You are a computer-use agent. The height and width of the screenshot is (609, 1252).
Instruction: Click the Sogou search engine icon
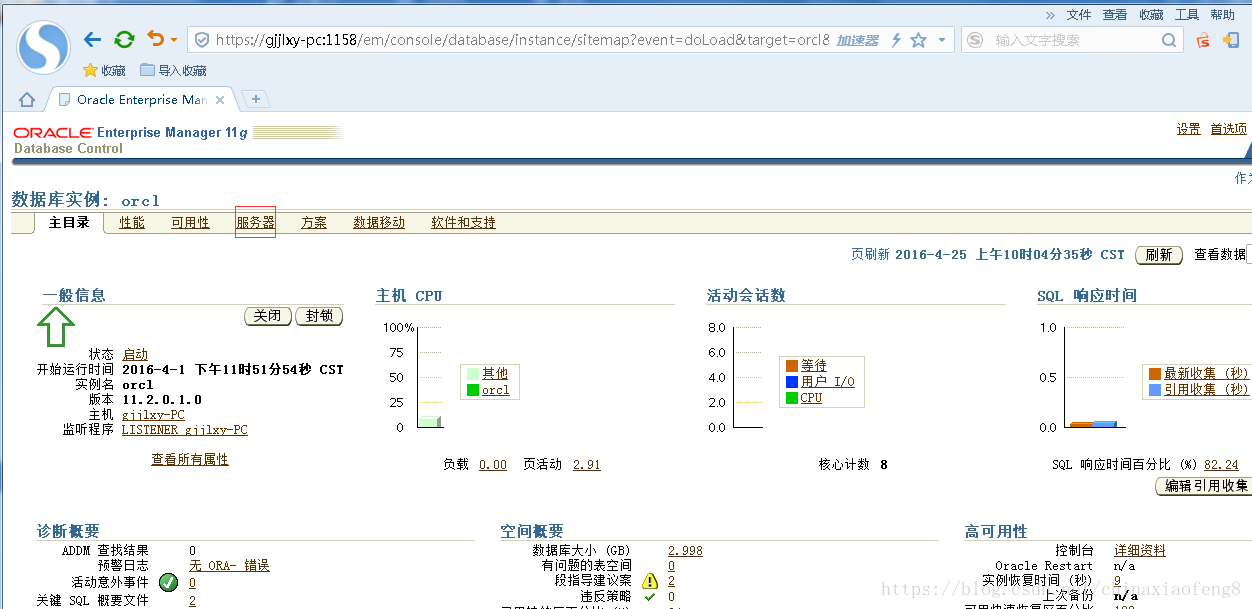975,40
